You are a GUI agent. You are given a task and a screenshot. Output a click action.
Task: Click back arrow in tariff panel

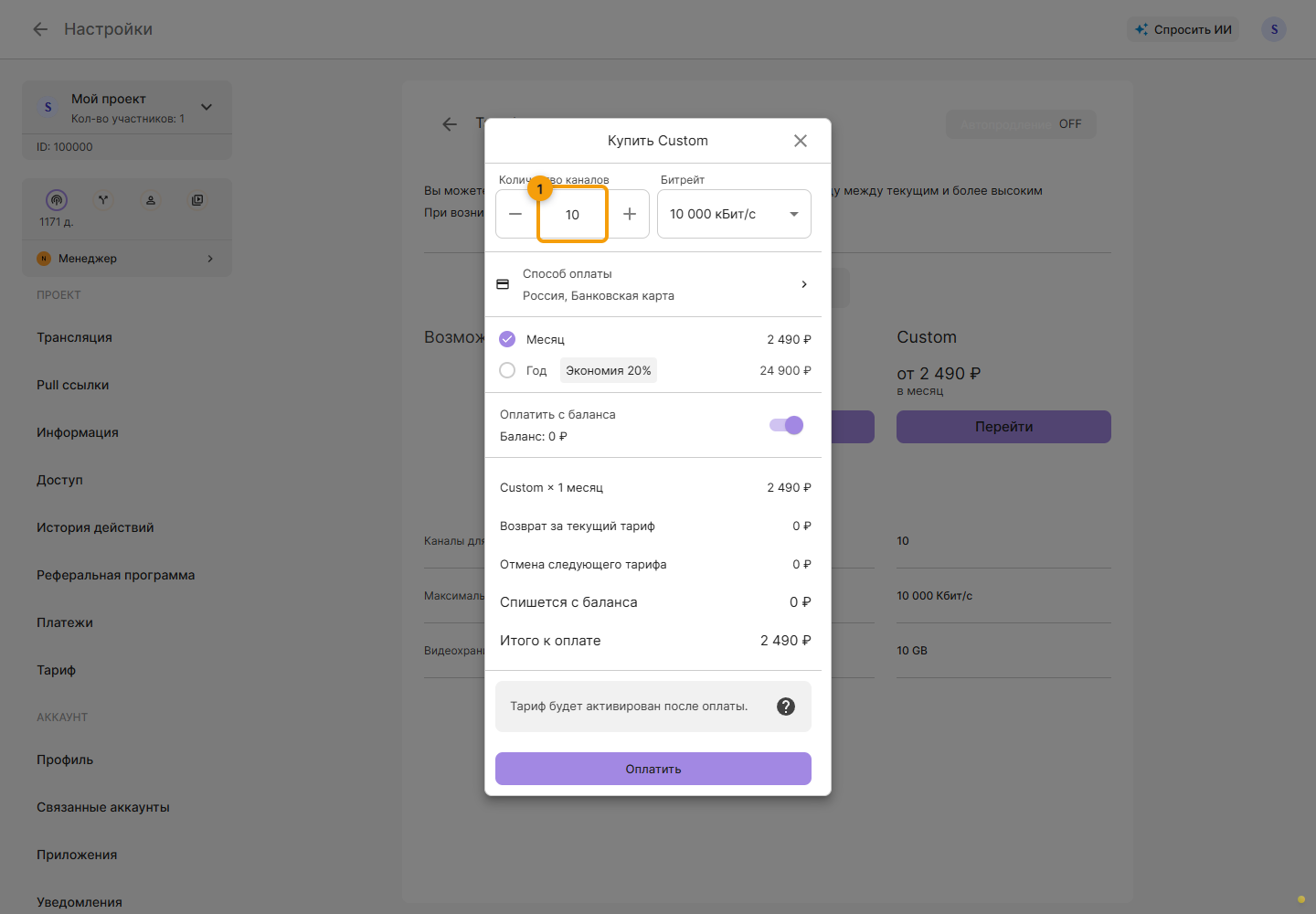pos(450,124)
